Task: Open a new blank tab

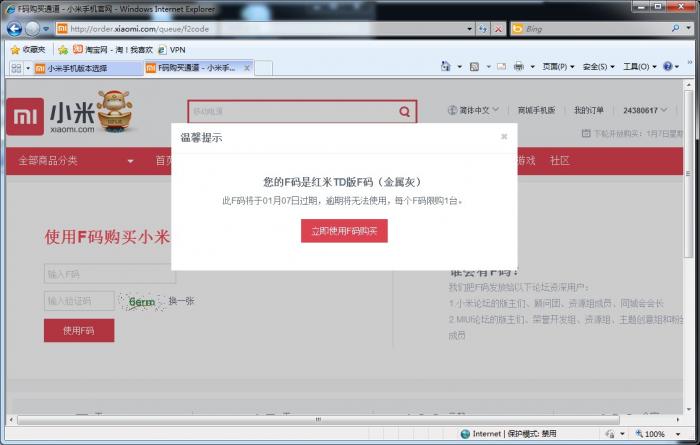Action: (x=263, y=68)
